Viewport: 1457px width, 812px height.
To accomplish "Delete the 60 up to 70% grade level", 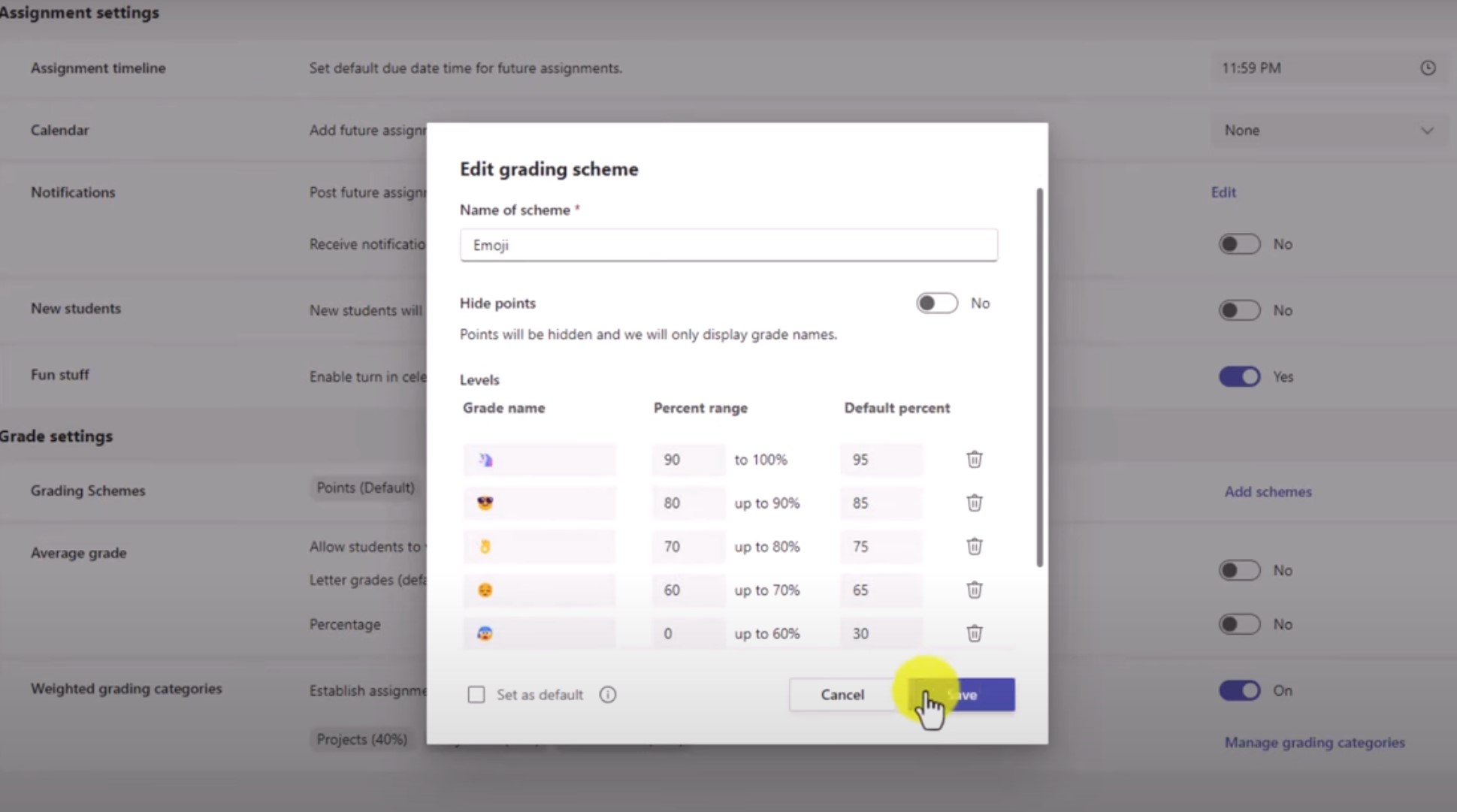I will click(x=974, y=590).
